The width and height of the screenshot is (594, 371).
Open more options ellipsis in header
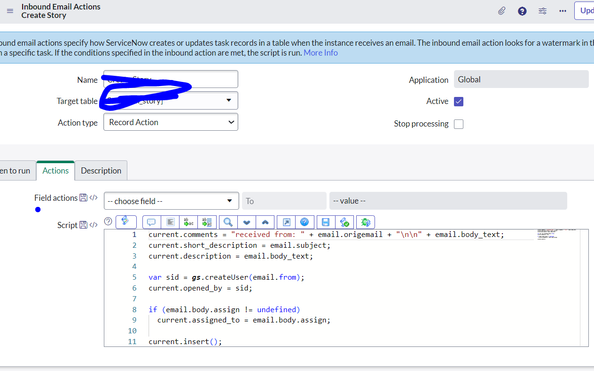pyautogui.click(x=563, y=11)
